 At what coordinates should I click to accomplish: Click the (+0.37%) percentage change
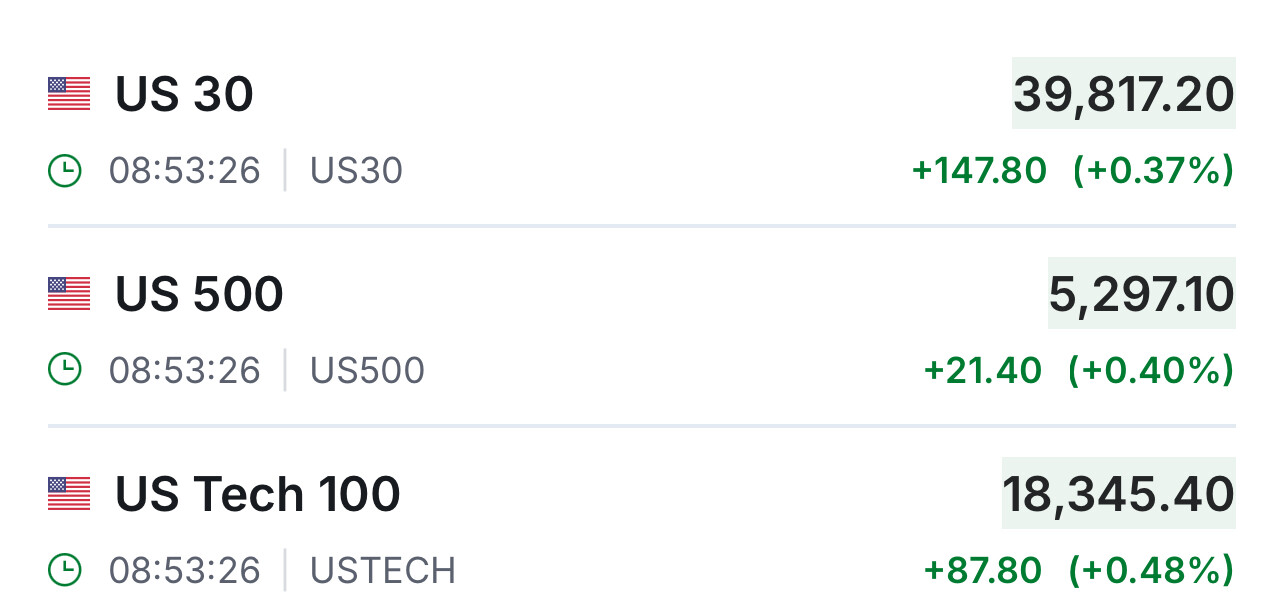[x=1153, y=171]
